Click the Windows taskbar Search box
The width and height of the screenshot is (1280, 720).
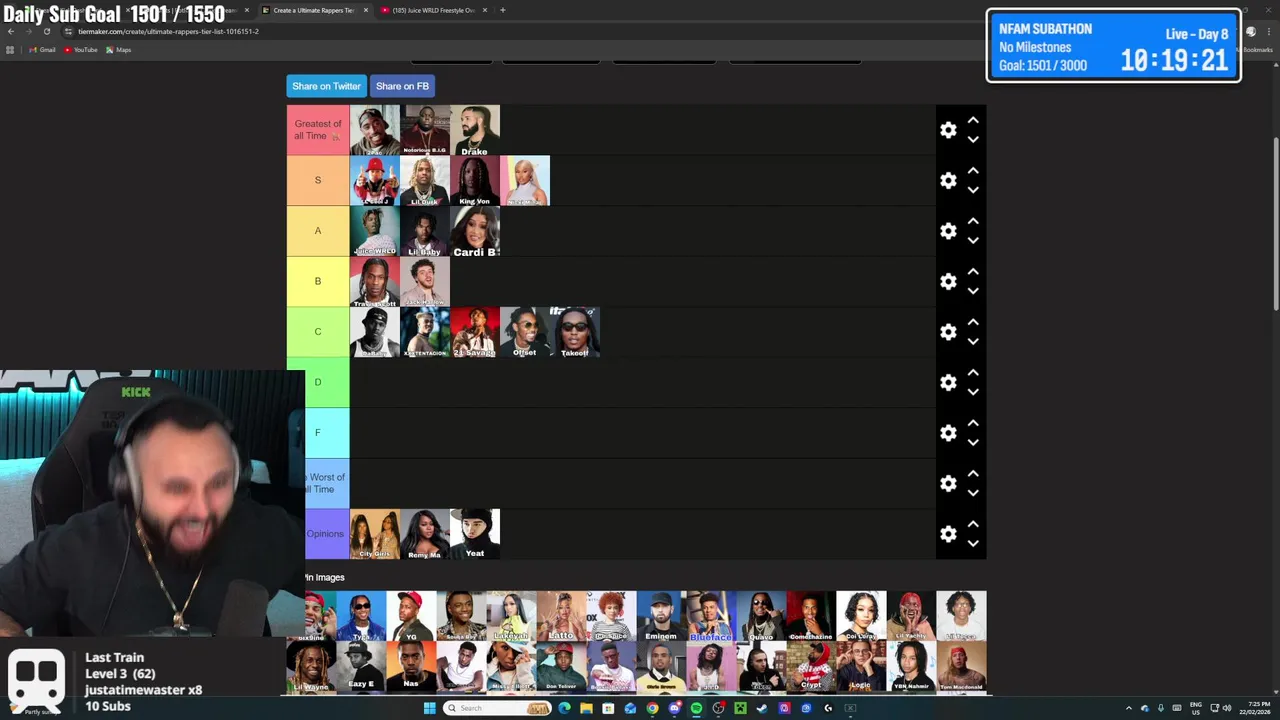pyautogui.click(x=497, y=708)
